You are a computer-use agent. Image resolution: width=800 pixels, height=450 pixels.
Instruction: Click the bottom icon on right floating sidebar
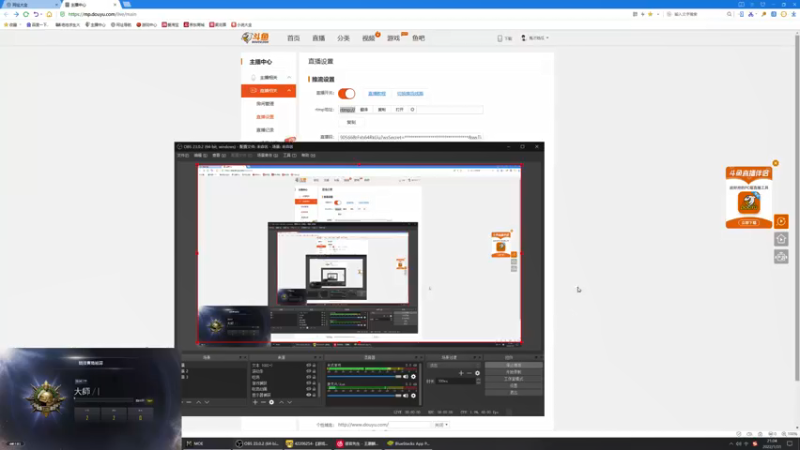(781, 257)
